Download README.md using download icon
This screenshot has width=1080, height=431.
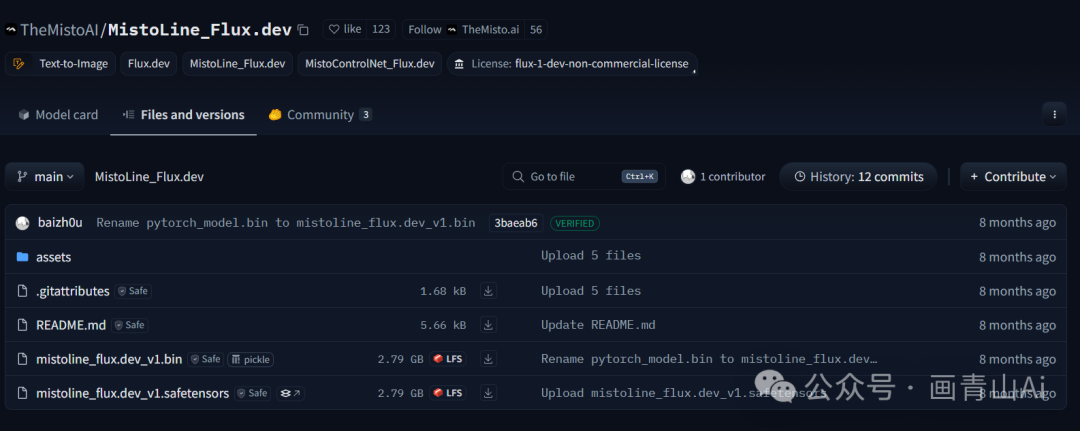(488, 325)
